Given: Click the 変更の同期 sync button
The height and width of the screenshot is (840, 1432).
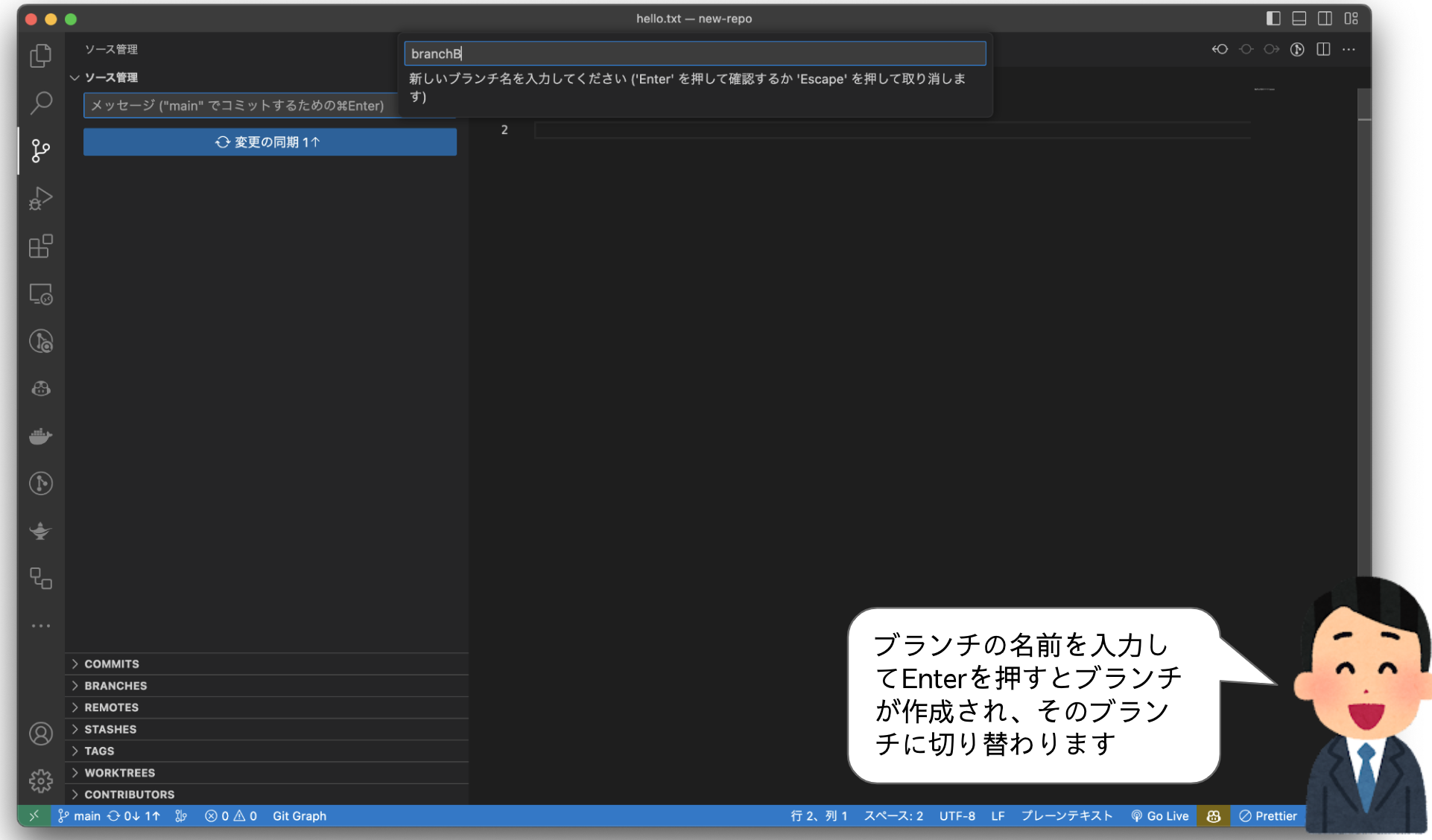Looking at the screenshot, I should tap(269, 141).
